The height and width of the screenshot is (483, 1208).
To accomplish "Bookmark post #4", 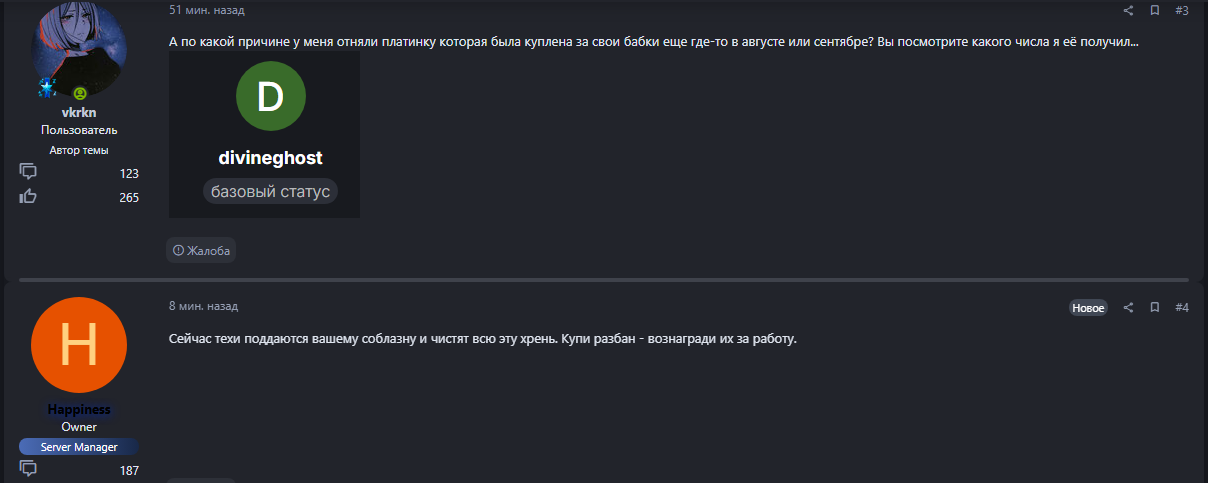I will pyautogui.click(x=1154, y=308).
